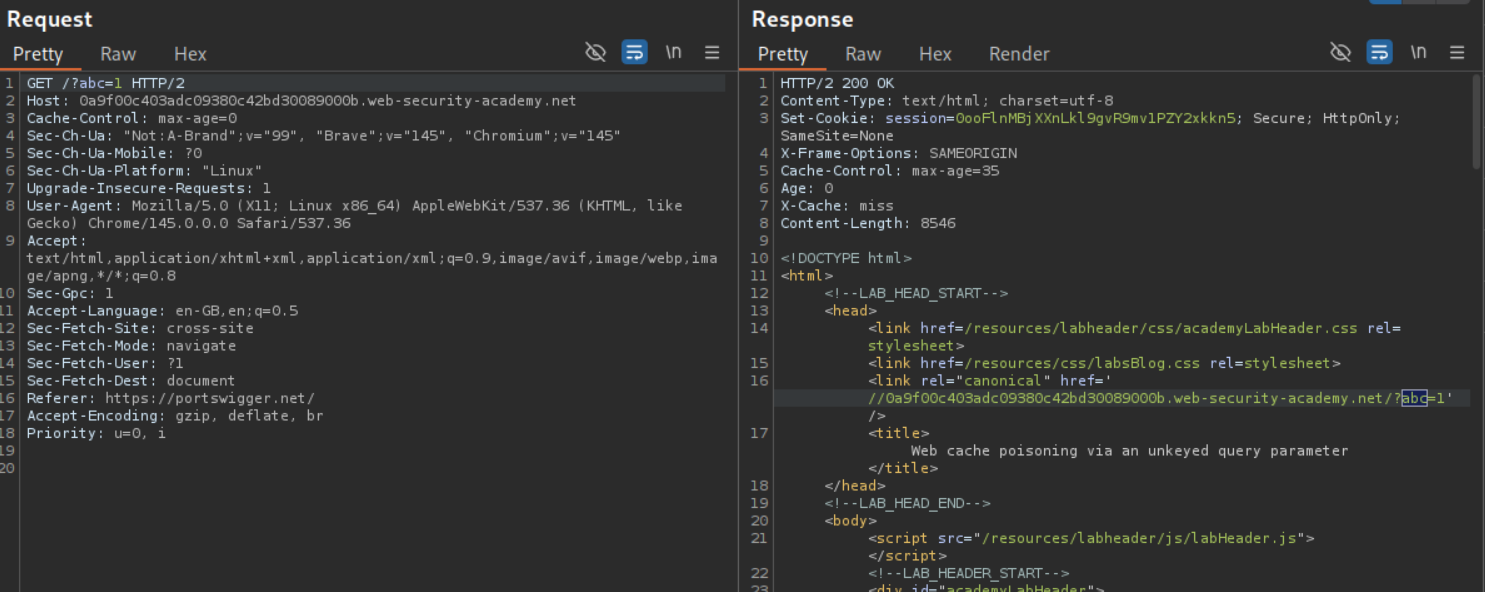Viewport: 1485px width, 592px height.
Task: Open the Request editor hamburger menu
Action: [x=712, y=53]
